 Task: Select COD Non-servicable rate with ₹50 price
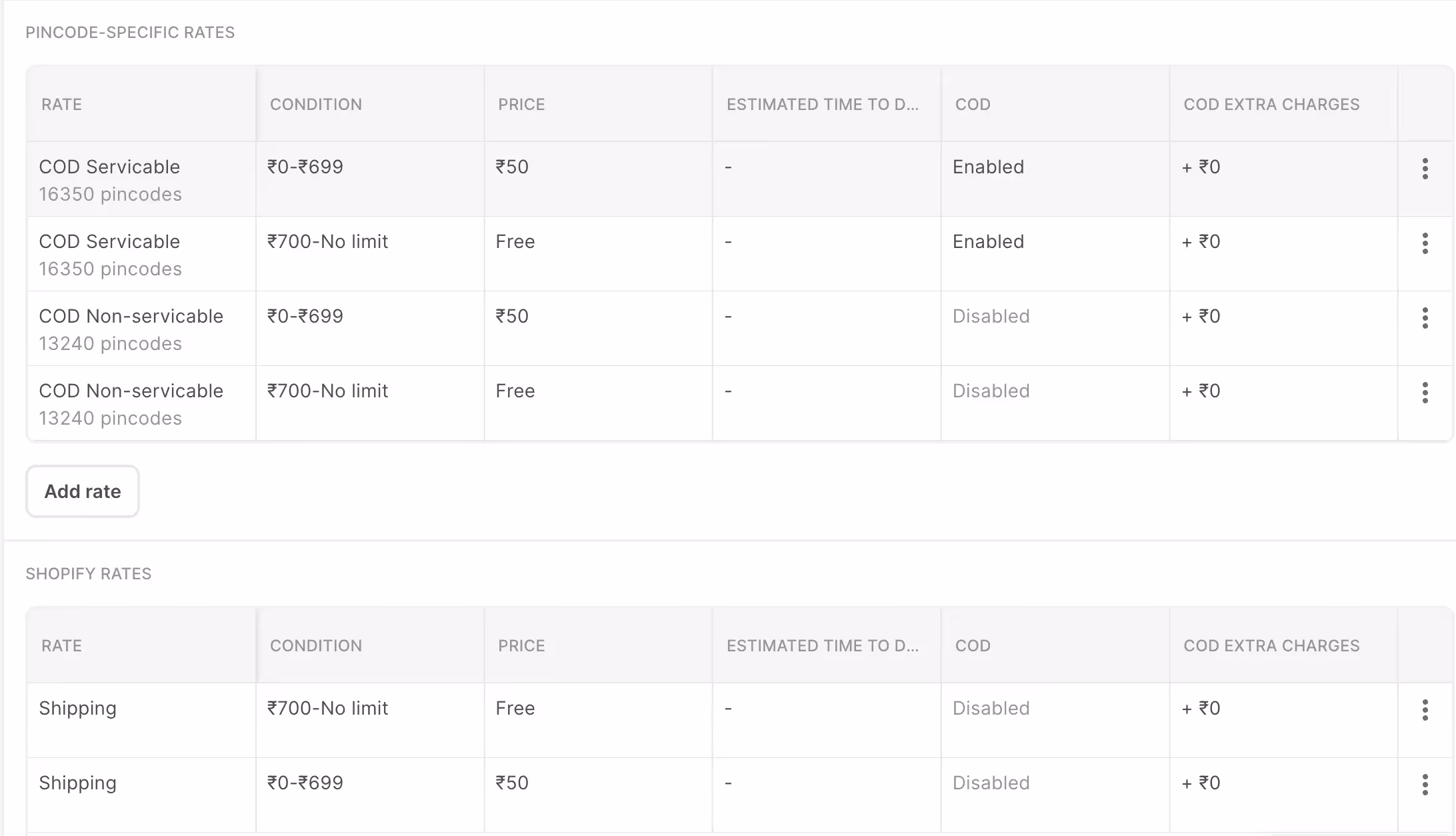click(x=131, y=316)
